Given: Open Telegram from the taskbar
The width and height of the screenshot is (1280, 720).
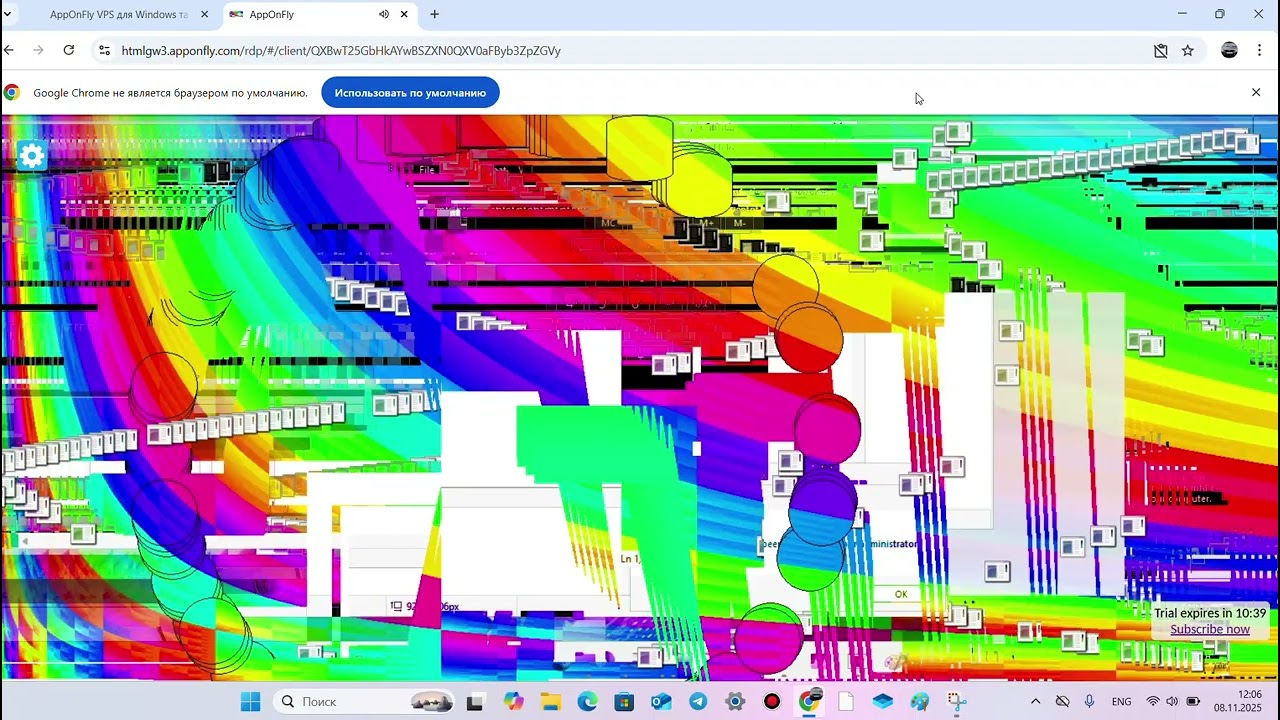Looking at the screenshot, I should 698,702.
